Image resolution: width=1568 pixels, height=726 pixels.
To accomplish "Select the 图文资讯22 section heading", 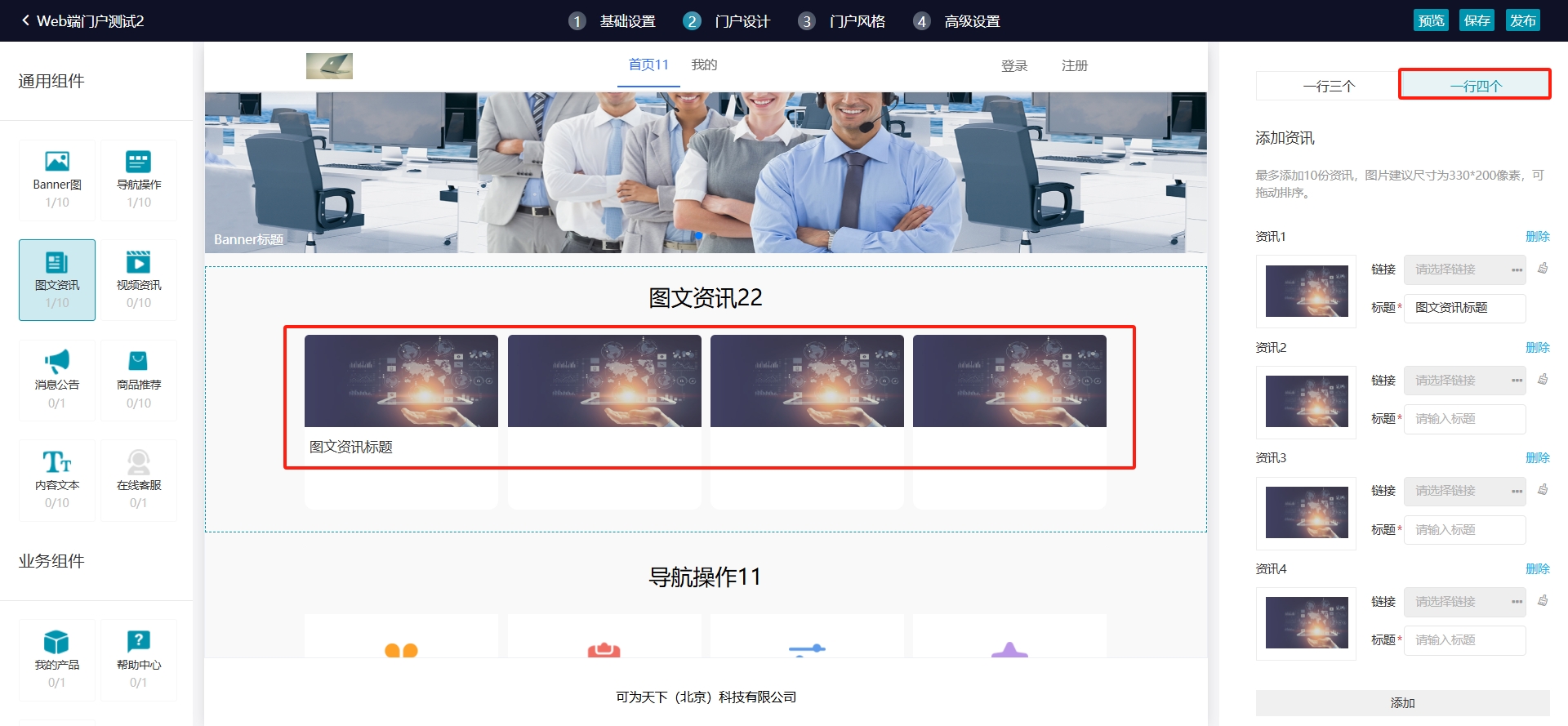I will [706, 297].
